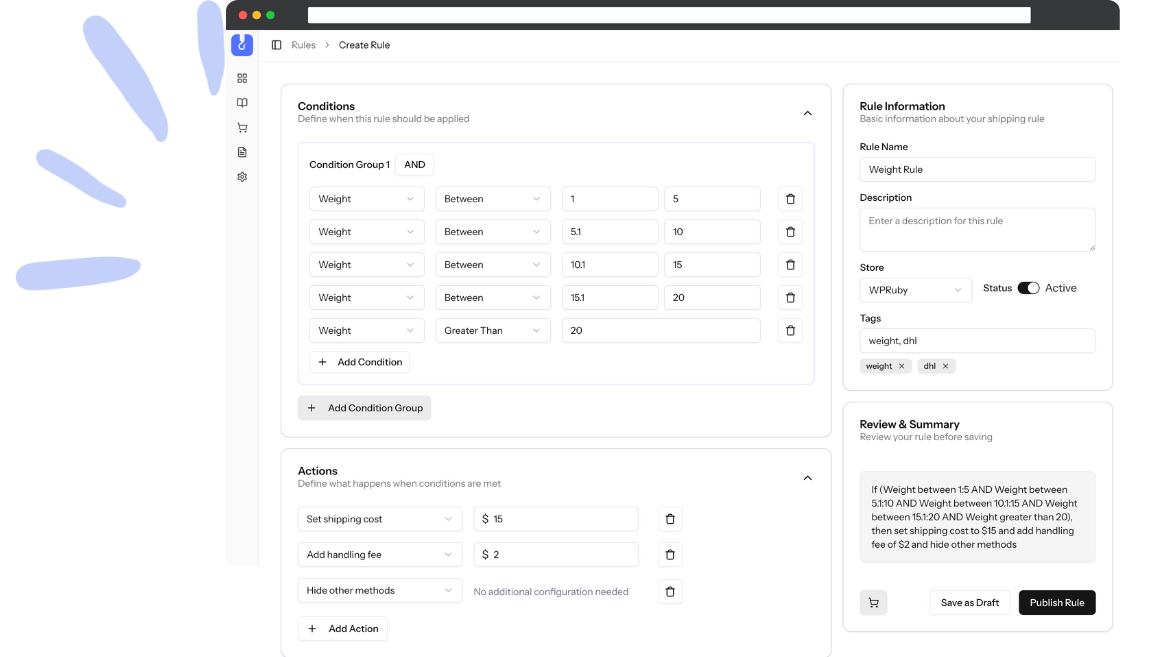Open the document icon in sidebar
This screenshot has height=657, width=1171.
[242, 152]
